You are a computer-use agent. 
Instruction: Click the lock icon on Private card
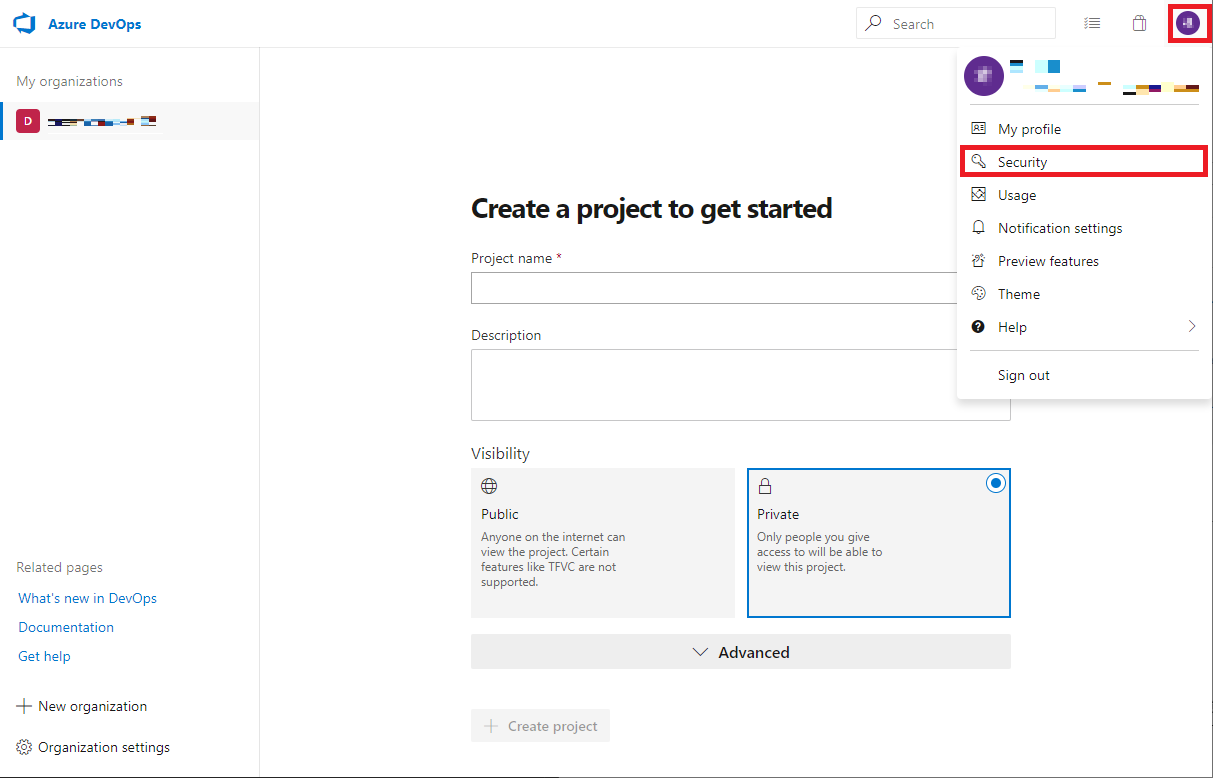(x=765, y=486)
